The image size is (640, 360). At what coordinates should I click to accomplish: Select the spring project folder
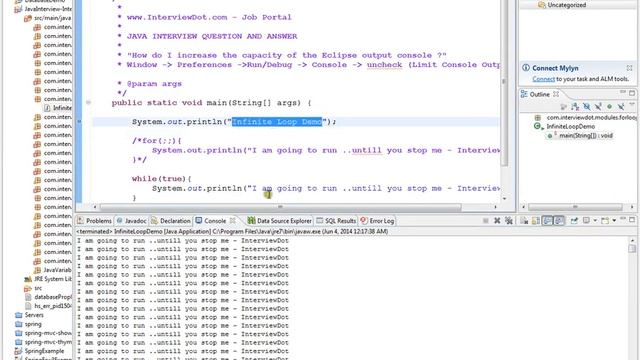click(x=28, y=324)
